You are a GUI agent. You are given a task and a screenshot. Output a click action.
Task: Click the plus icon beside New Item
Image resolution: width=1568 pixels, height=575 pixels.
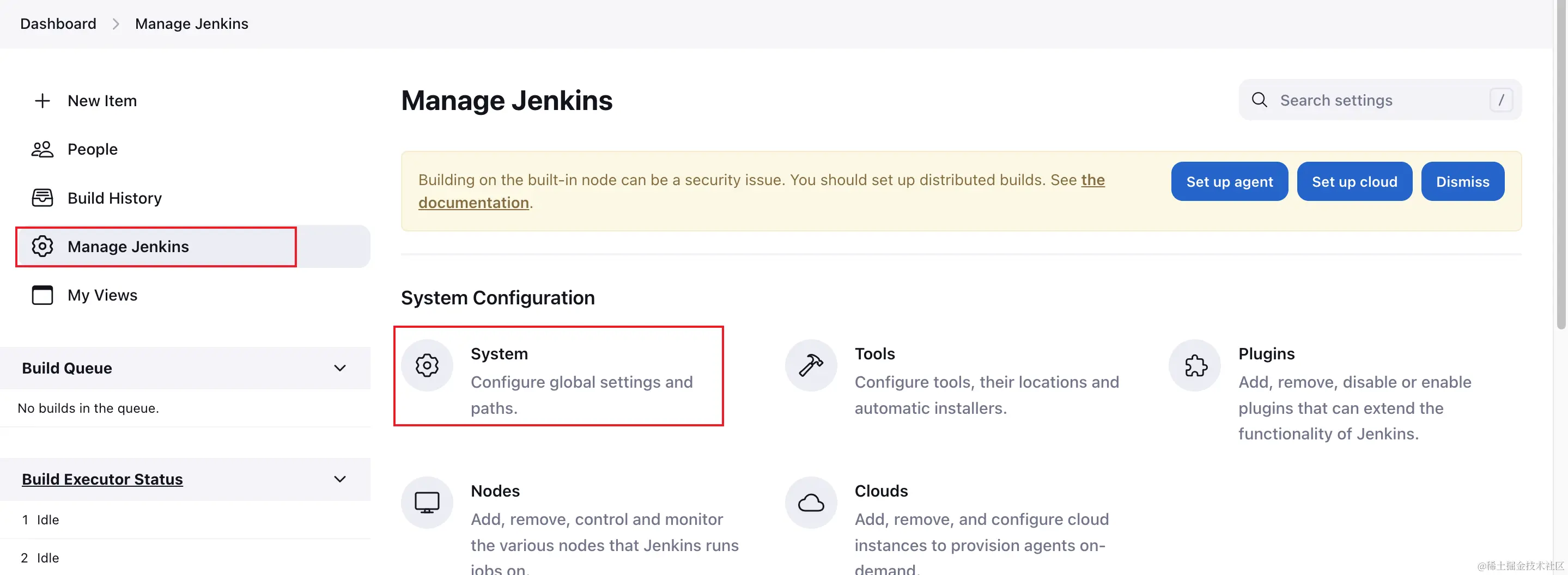pos(42,100)
